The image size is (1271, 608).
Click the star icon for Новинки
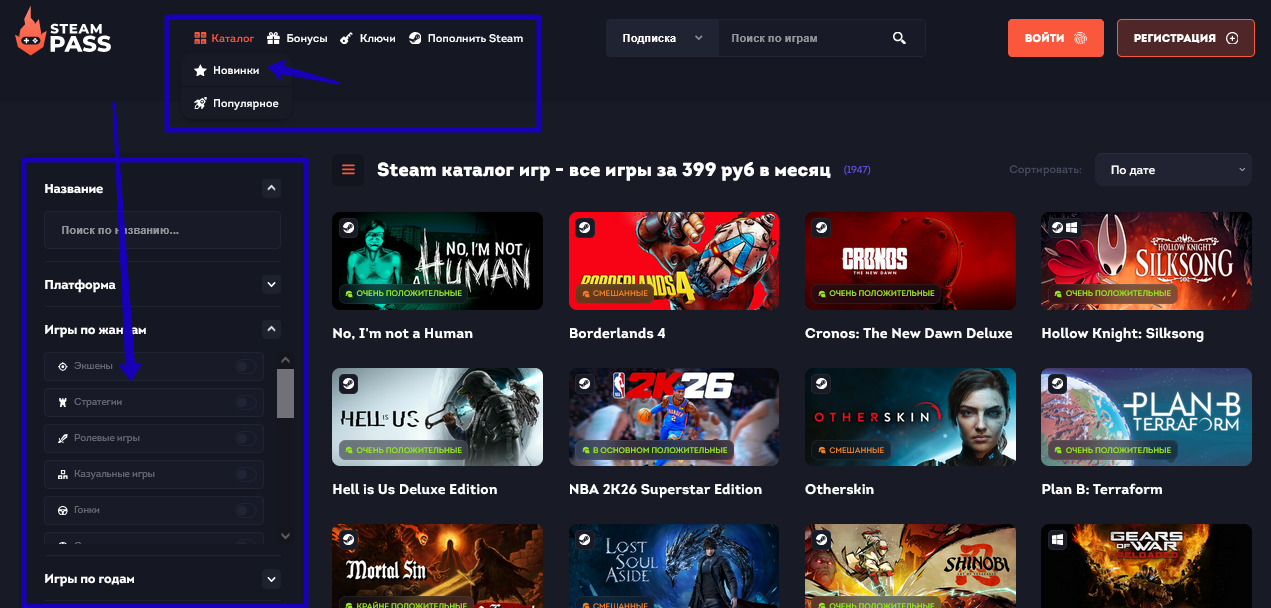(x=200, y=71)
